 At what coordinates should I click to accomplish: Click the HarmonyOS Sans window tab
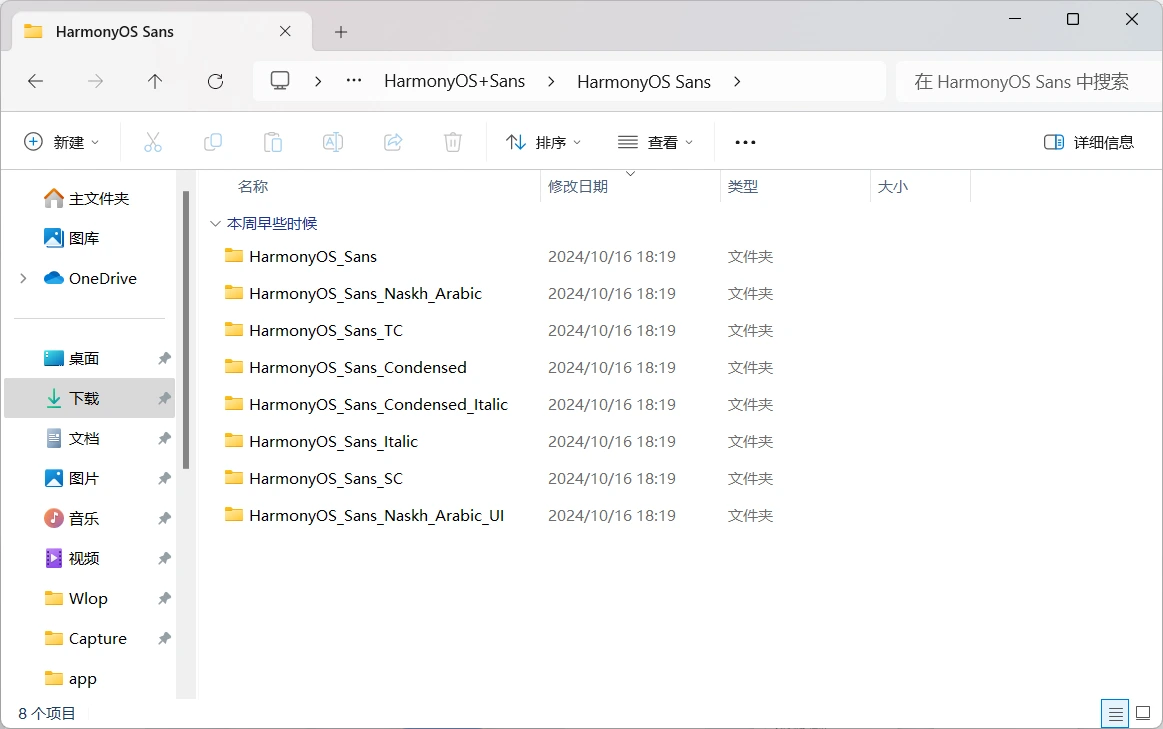click(x=162, y=32)
